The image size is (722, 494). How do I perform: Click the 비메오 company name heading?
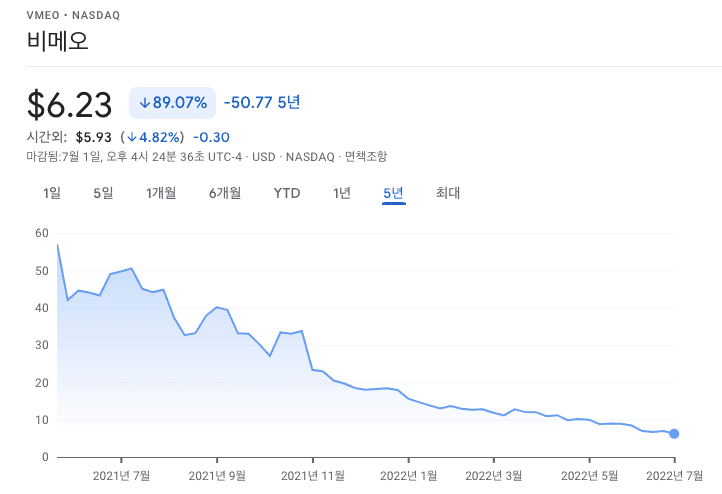pyautogui.click(x=58, y=41)
